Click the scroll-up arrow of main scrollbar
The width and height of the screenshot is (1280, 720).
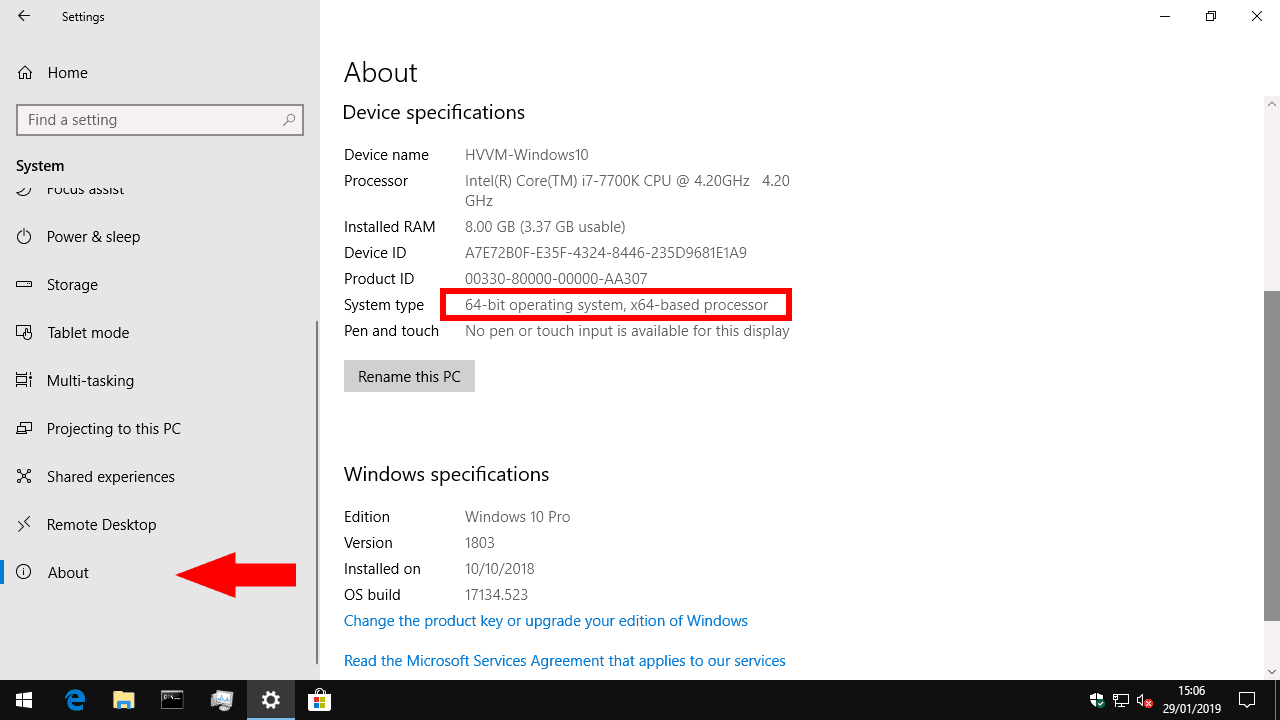(1272, 104)
